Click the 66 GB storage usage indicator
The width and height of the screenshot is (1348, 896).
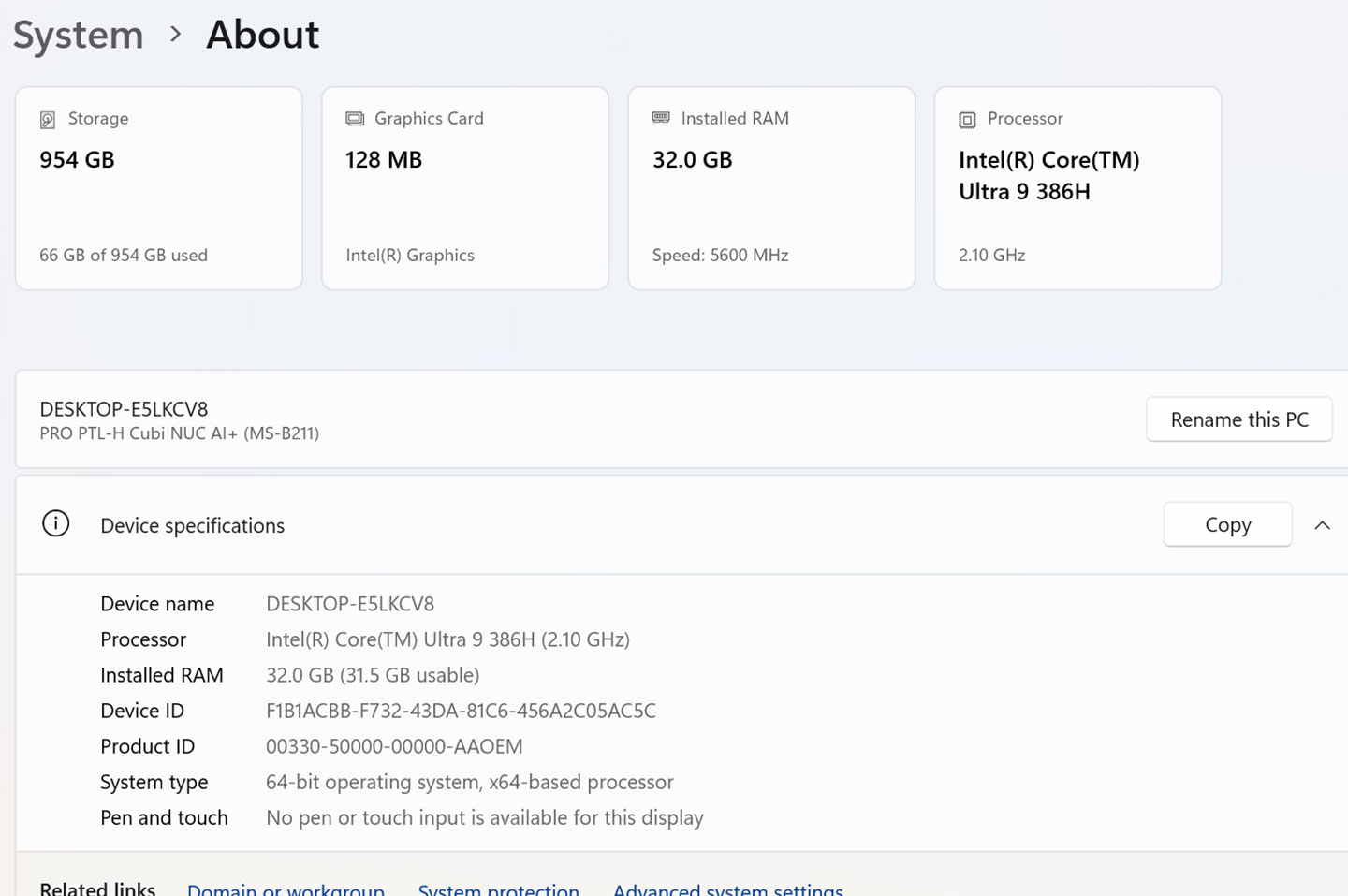[123, 255]
